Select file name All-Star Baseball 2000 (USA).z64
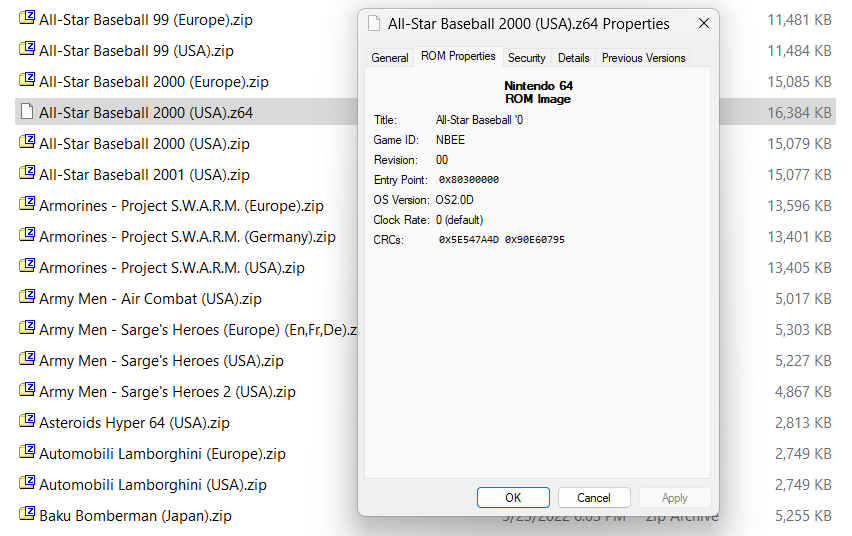 tap(146, 113)
